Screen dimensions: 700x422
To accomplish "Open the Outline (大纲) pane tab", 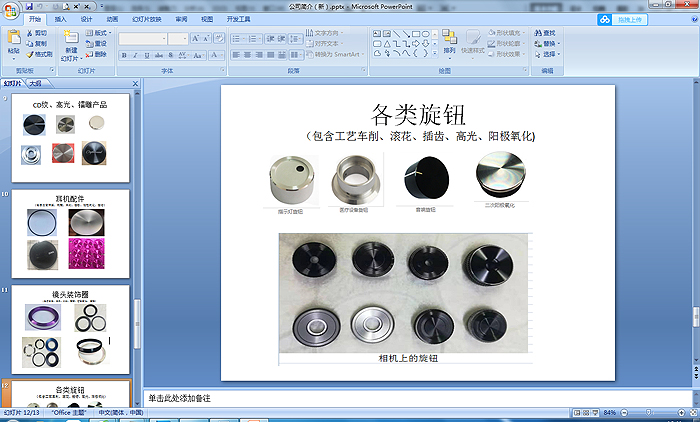I will pos(36,83).
